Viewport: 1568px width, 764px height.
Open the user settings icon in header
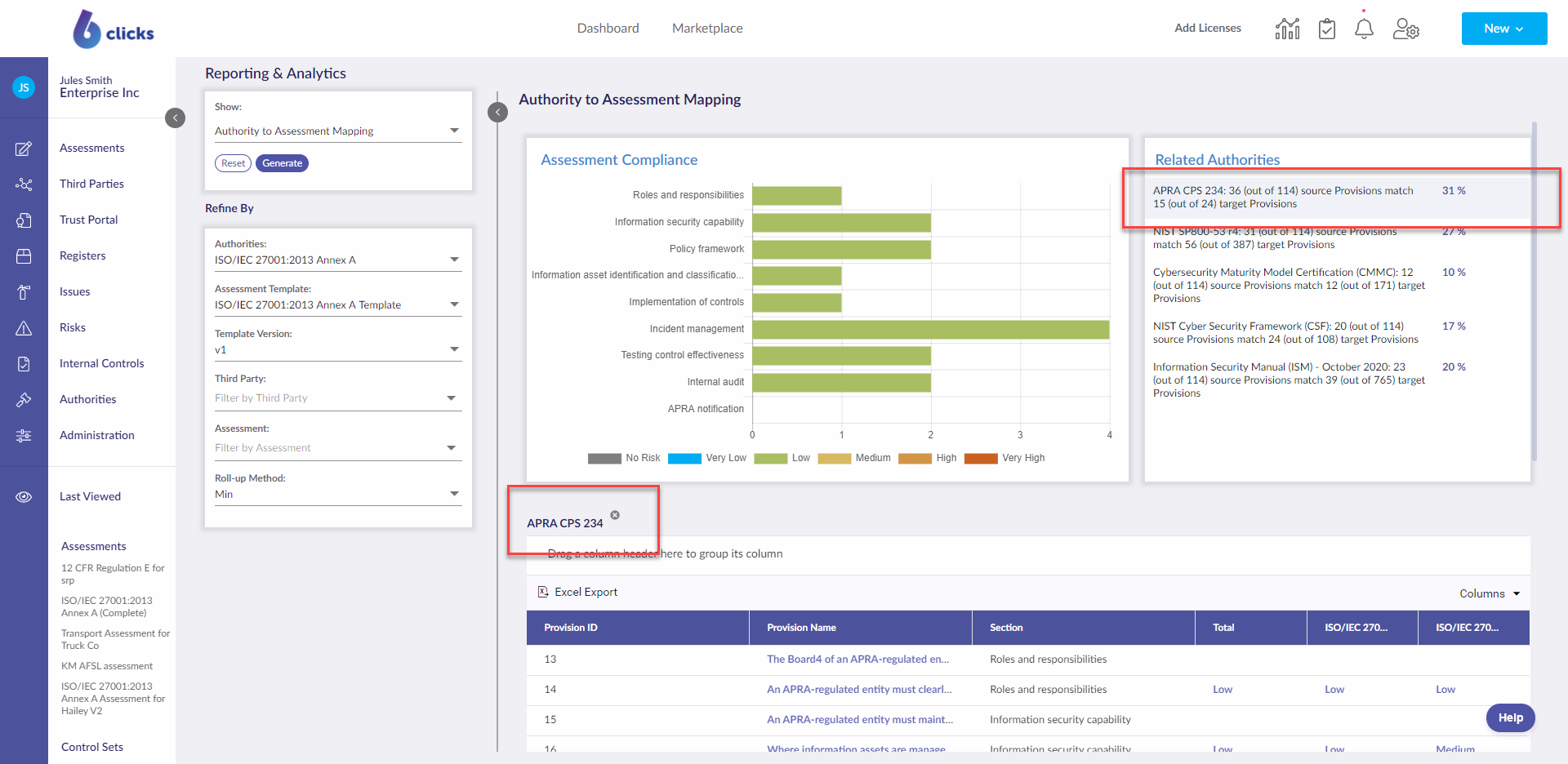pos(1406,29)
